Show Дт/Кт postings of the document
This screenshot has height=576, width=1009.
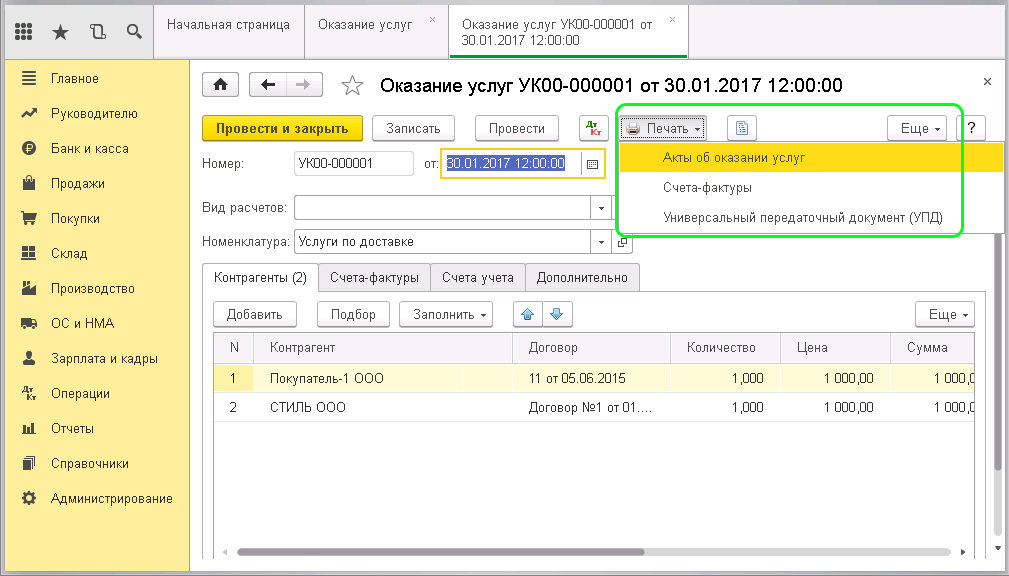594,128
